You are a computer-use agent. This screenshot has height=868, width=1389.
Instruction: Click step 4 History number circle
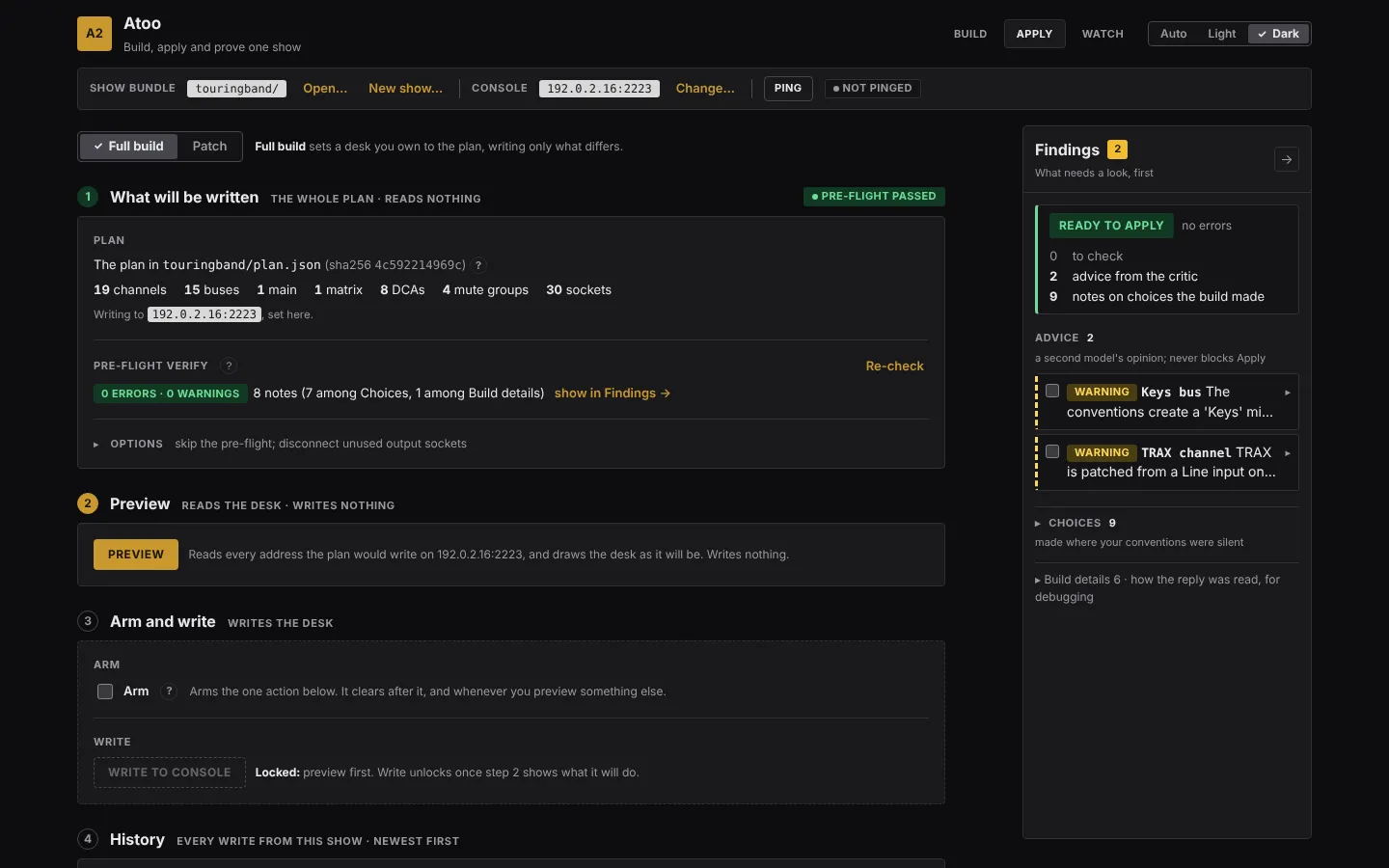point(88,839)
